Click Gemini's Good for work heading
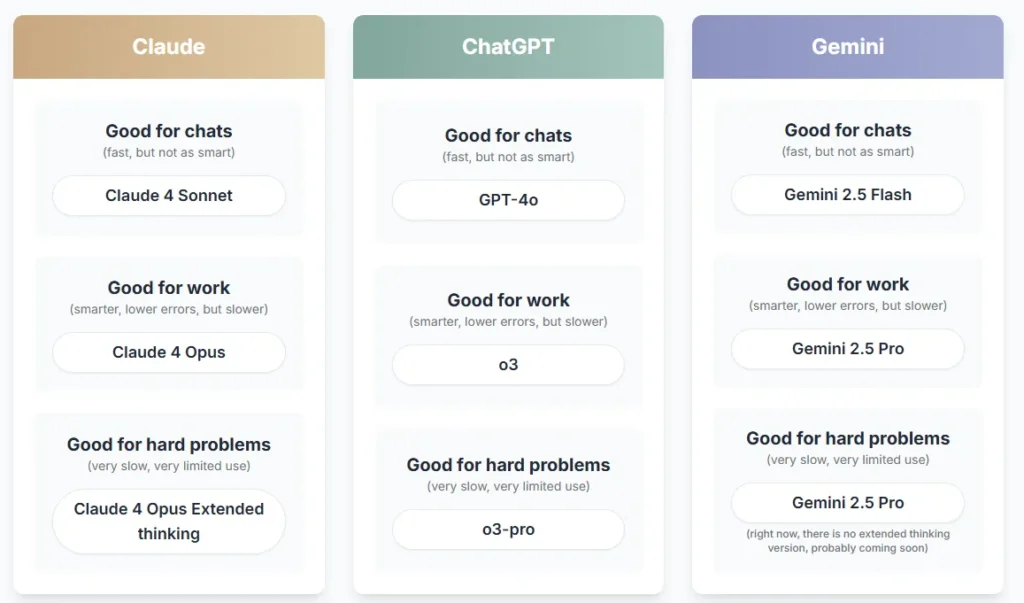1024x603 pixels. (848, 284)
